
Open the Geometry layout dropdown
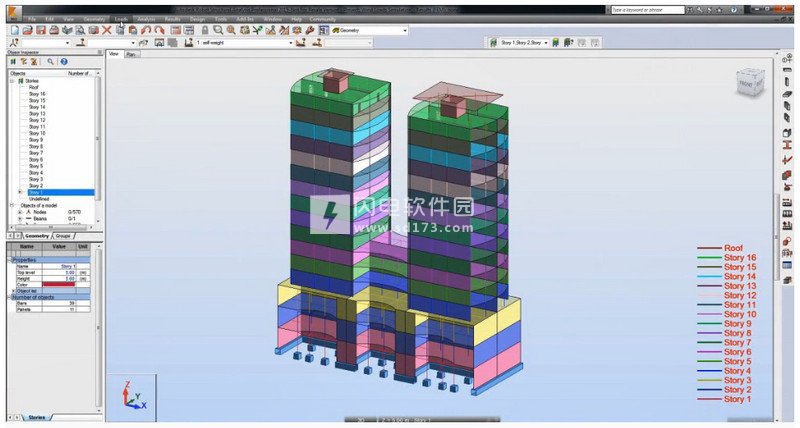405,31
